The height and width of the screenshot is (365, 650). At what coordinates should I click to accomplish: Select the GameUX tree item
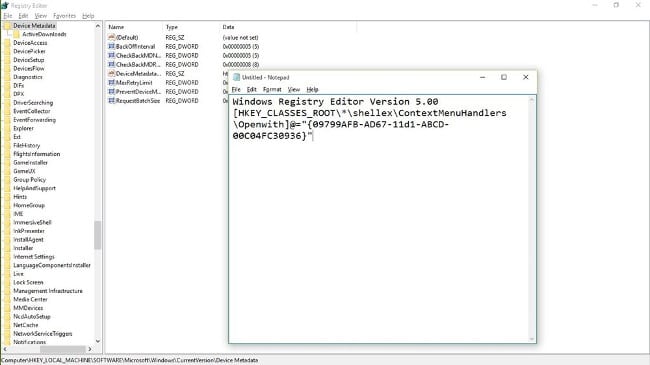tap(24, 171)
